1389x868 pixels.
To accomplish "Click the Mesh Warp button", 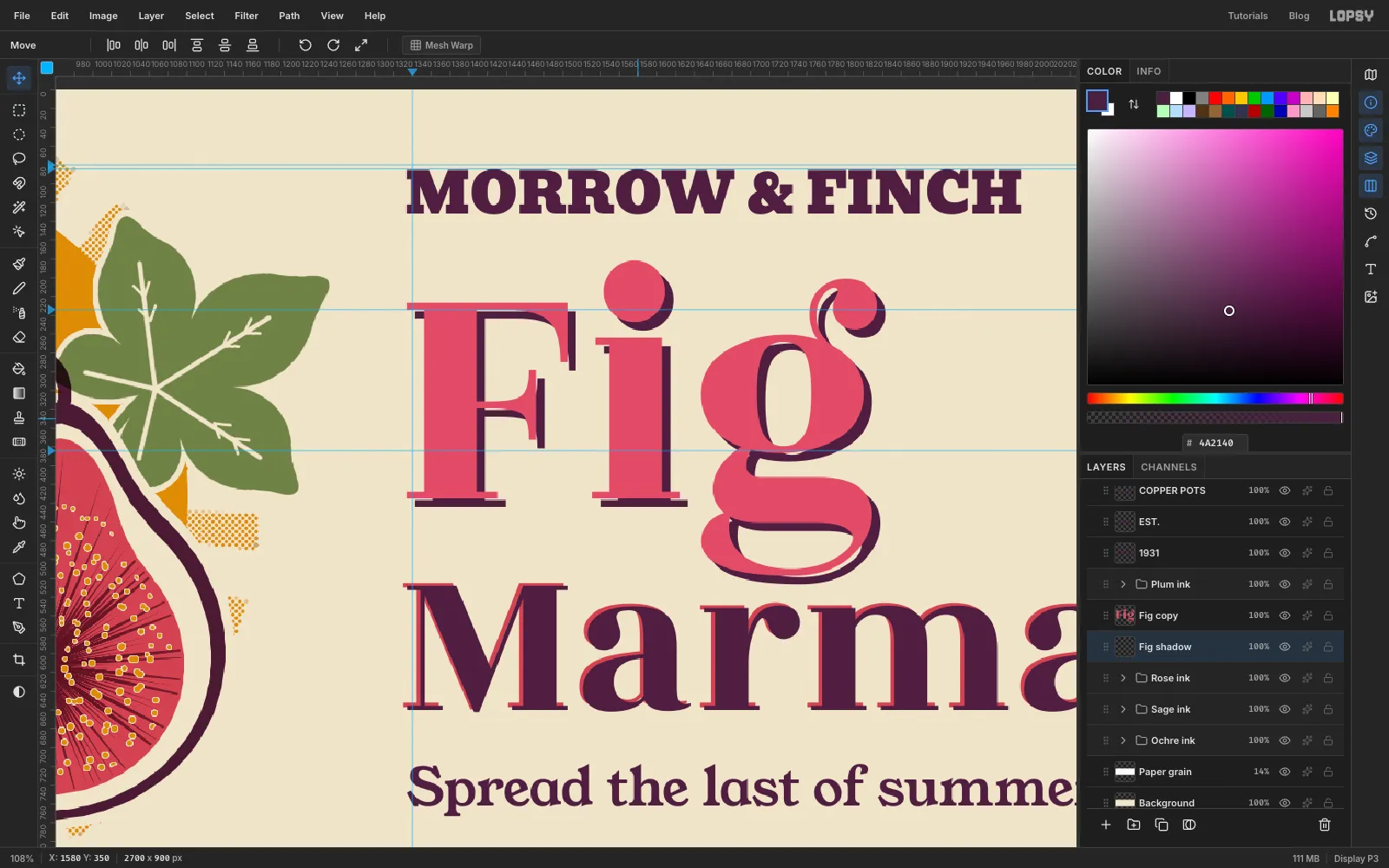I will 442,45.
